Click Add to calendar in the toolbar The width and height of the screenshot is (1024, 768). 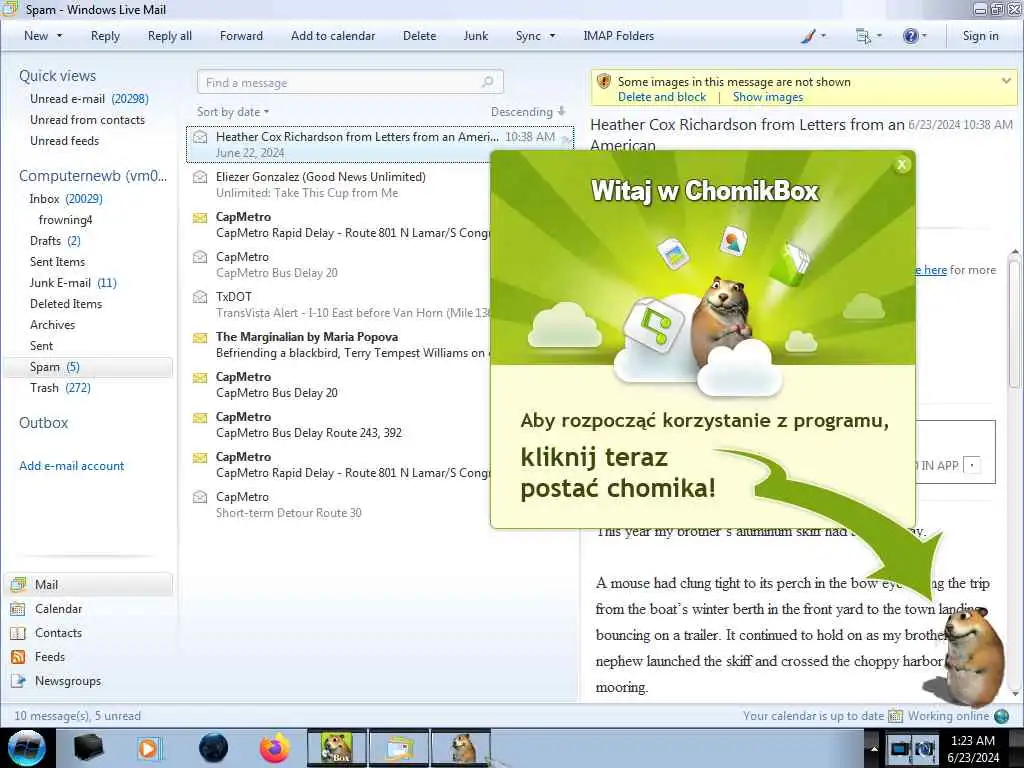click(333, 36)
